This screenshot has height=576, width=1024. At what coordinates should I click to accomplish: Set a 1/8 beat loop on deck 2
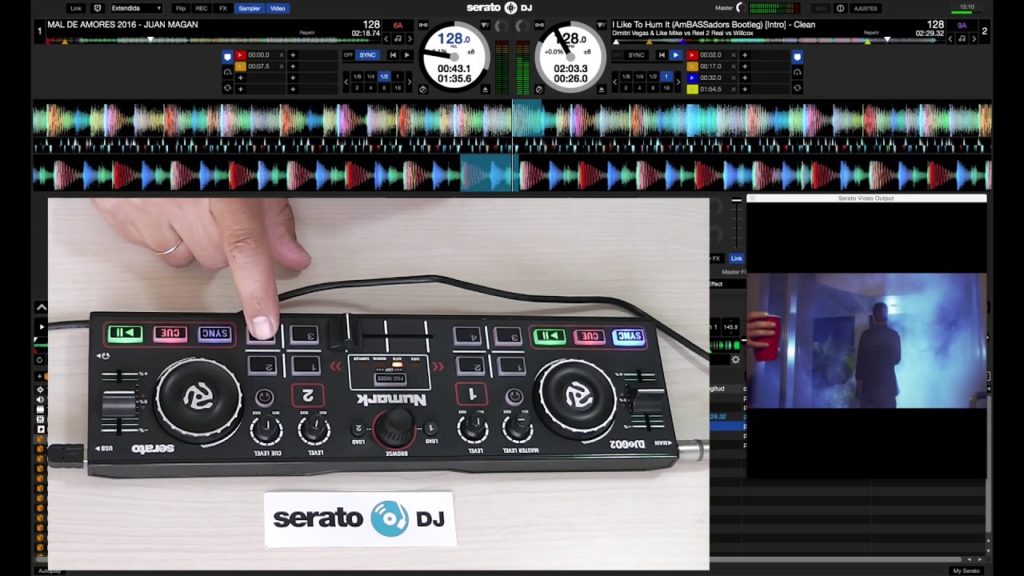626,77
